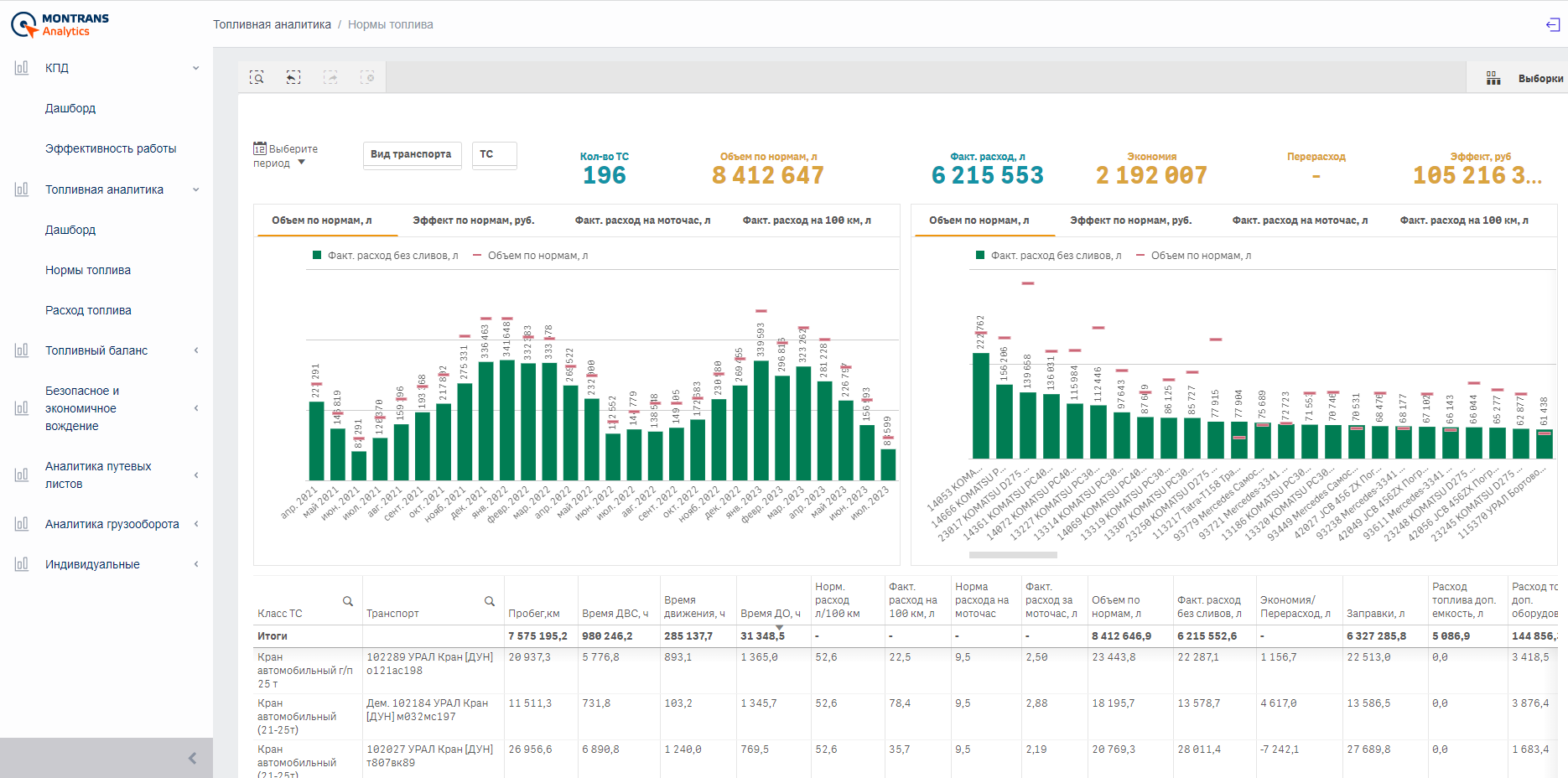Expand the Индивидуальные menu section

coord(196,564)
